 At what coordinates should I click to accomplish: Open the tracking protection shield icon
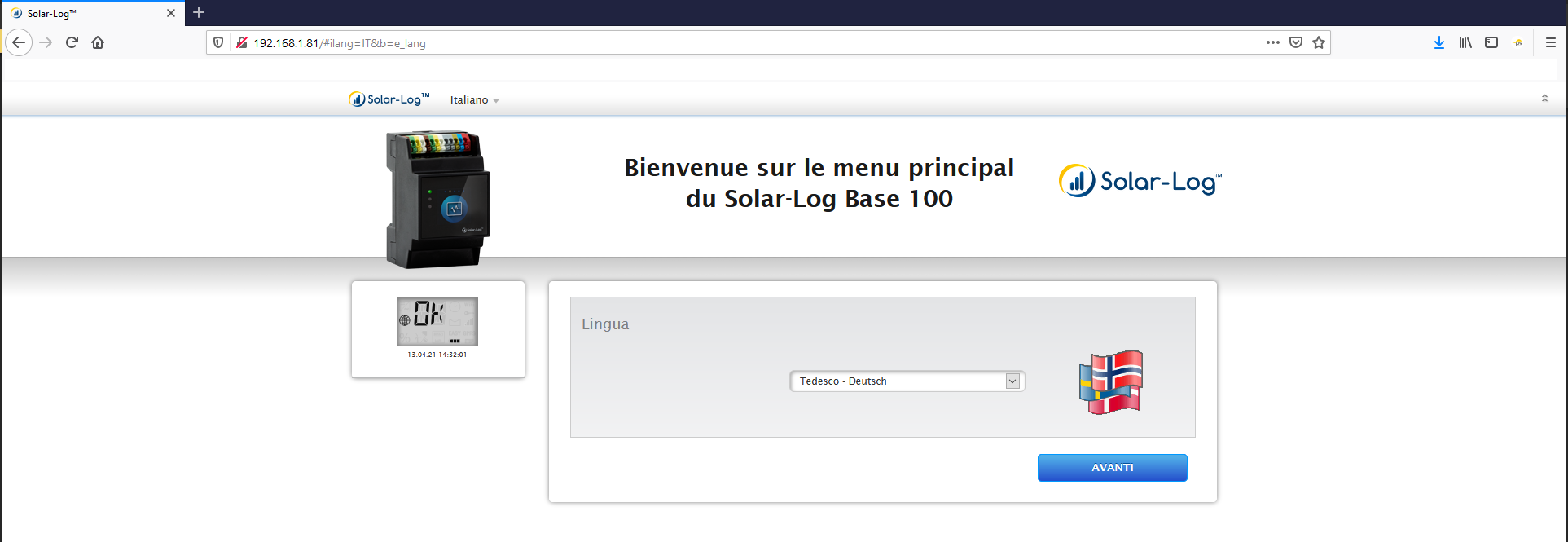(218, 42)
